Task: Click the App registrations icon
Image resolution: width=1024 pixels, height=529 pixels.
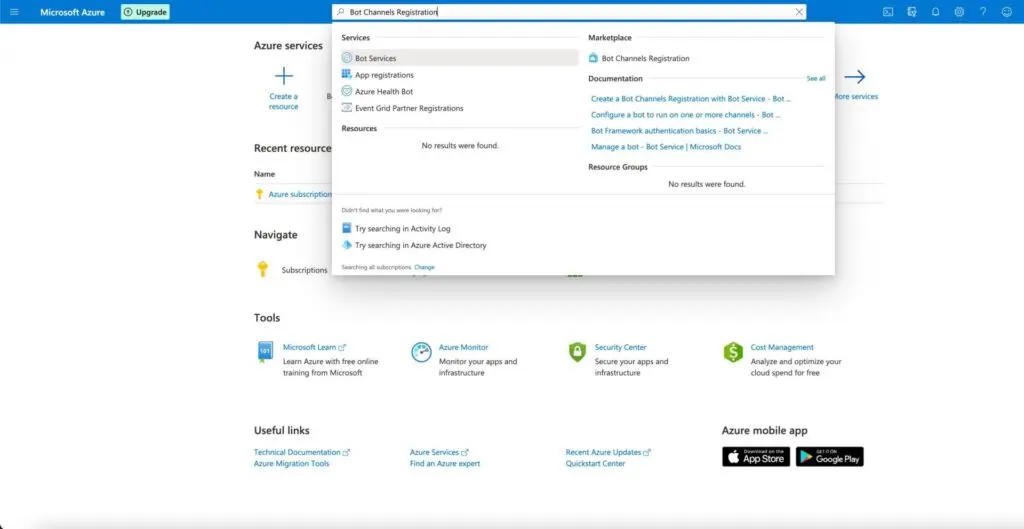Action: [x=347, y=74]
